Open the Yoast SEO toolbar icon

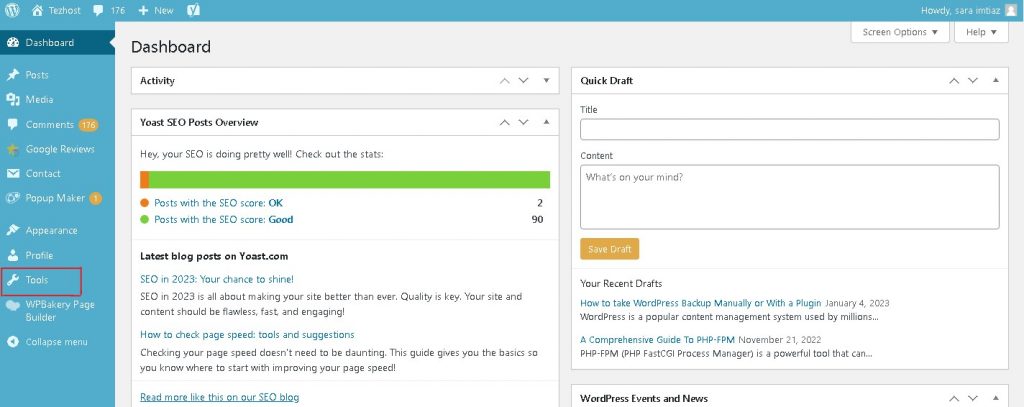[193, 10]
